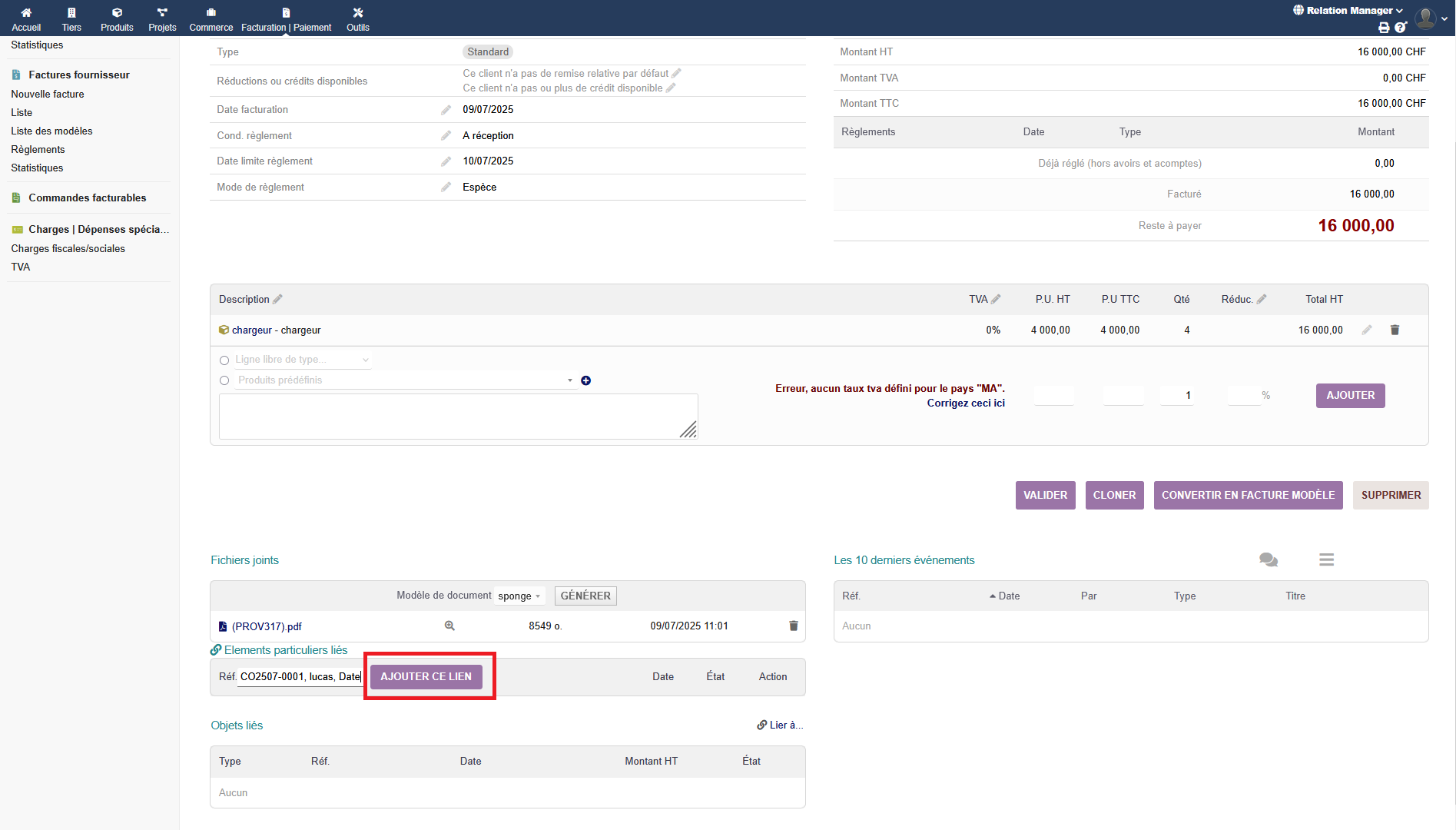Open the Produits prédéfinis dropdown
The height and width of the screenshot is (830, 1456).
406,380
